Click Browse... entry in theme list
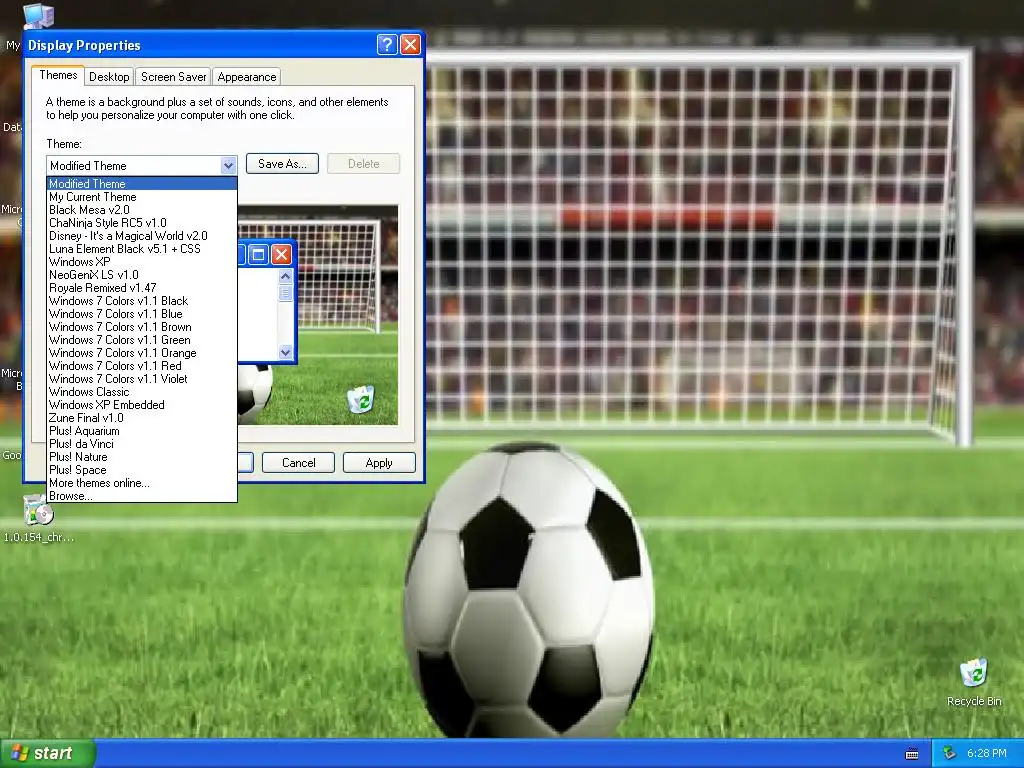Image resolution: width=1024 pixels, height=768 pixels. point(142,496)
